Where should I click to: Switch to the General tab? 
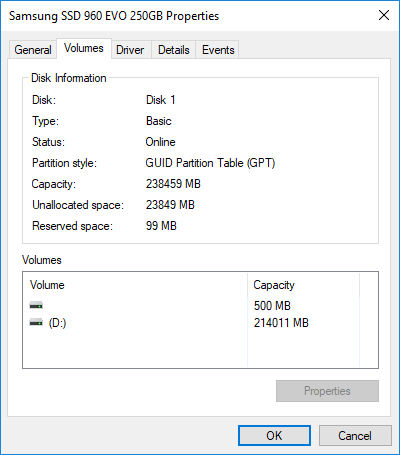[x=33, y=50]
